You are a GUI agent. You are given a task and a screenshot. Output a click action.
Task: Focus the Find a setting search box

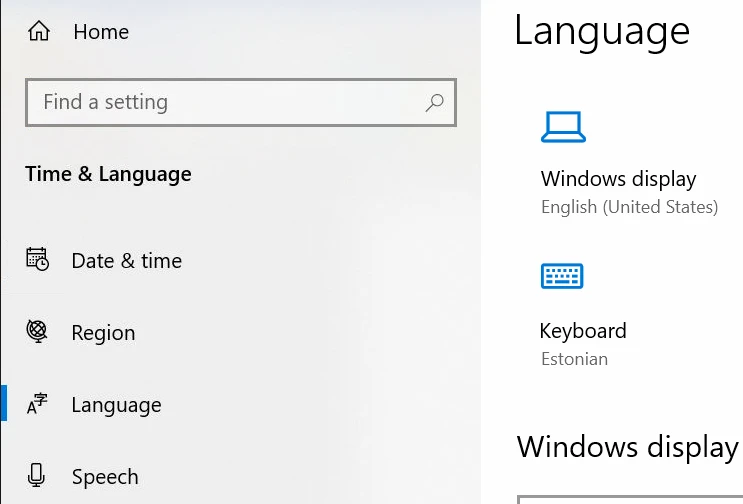coord(241,102)
